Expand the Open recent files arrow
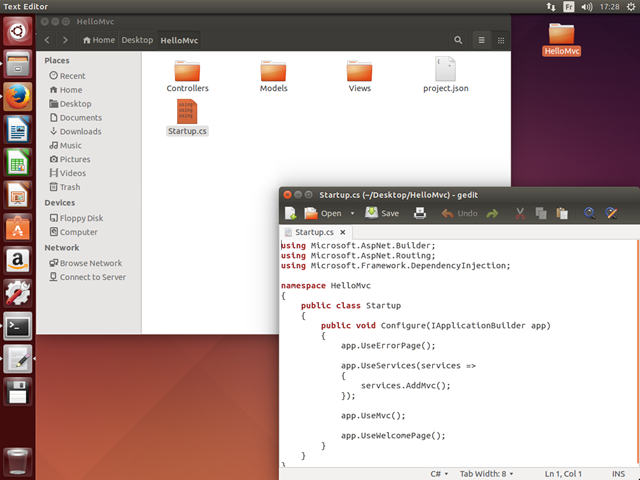Viewport: 640px width, 480px height. click(352, 213)
